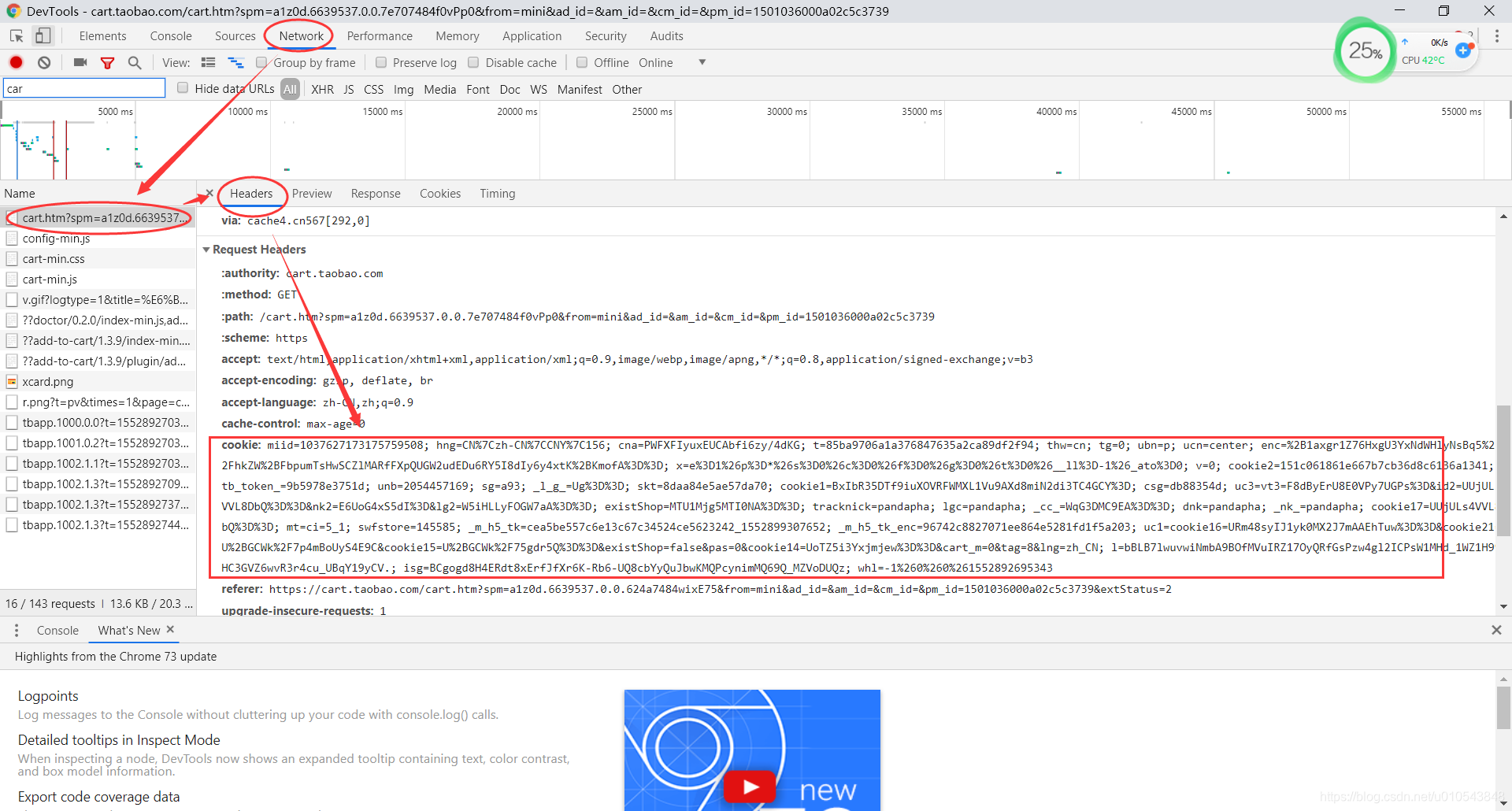Filter requests by Font
Image resolution: width=1512 pixels, height=811 pixels.
tap(478, 90)
